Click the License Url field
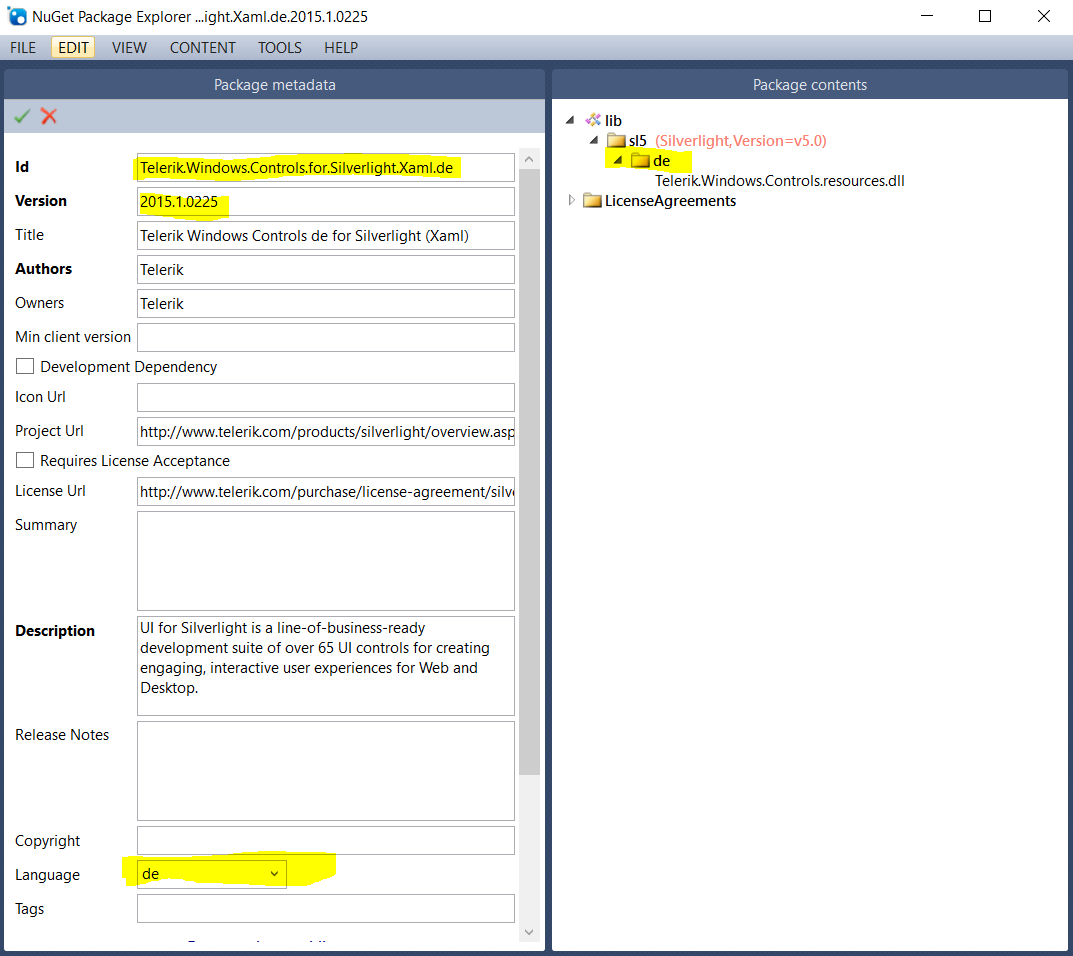This screenshot has height=956, width=1073. pyautogui.click(x=326, y=492)
